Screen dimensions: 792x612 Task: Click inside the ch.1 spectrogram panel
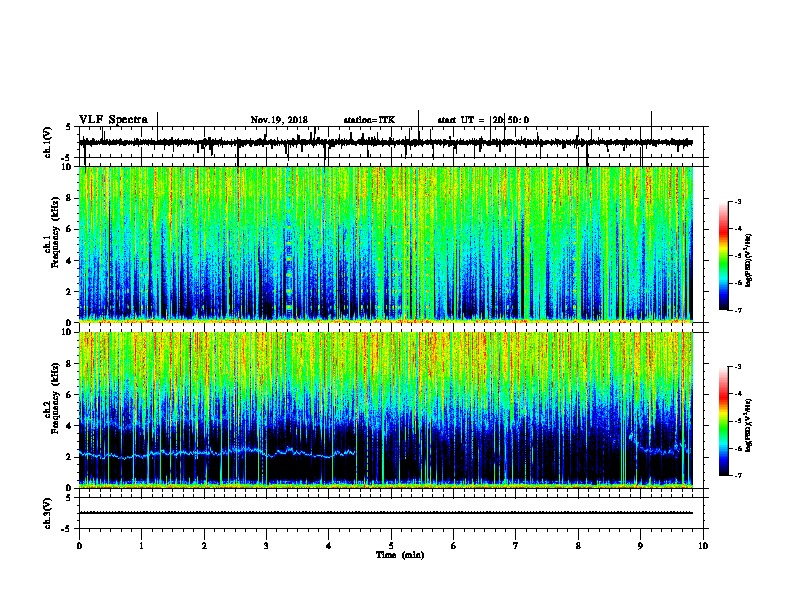tap(385, 244)
